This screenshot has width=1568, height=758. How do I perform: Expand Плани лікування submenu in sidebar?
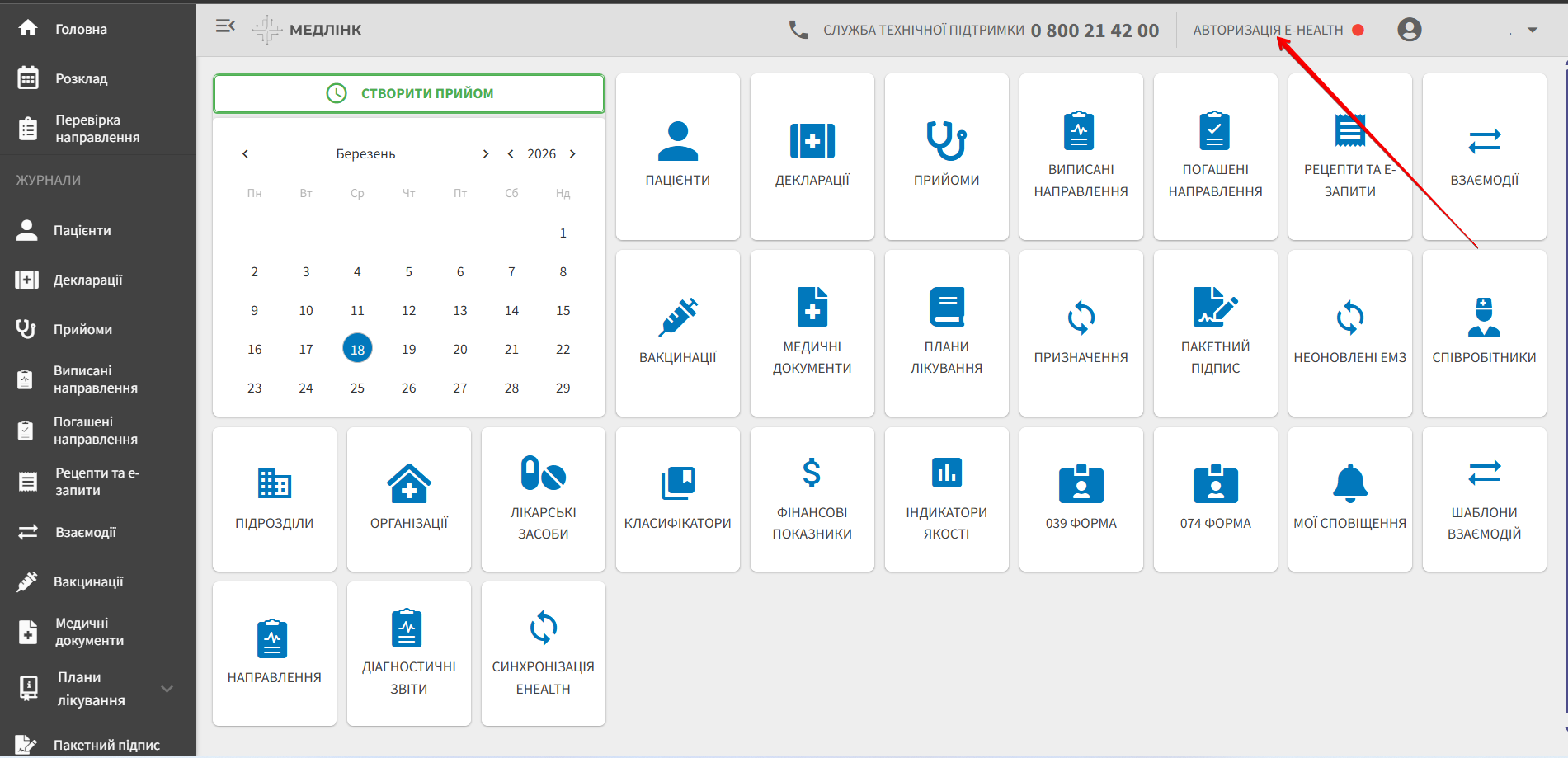167,689
